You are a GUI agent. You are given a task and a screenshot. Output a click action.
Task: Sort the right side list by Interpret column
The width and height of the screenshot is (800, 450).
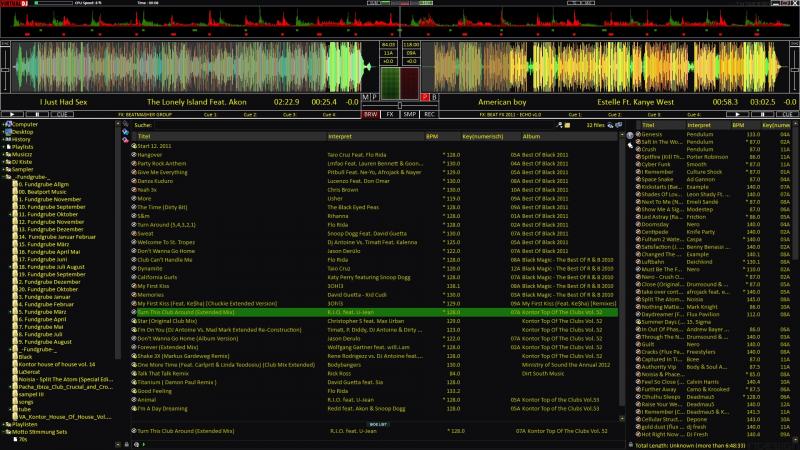point(708,125)
